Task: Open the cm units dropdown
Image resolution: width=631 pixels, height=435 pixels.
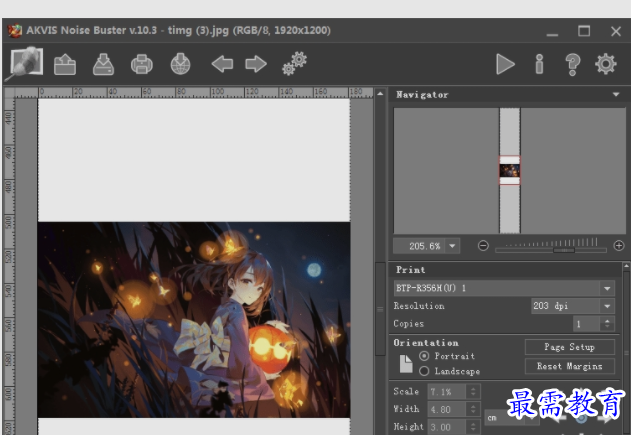Action: point(511,418)
